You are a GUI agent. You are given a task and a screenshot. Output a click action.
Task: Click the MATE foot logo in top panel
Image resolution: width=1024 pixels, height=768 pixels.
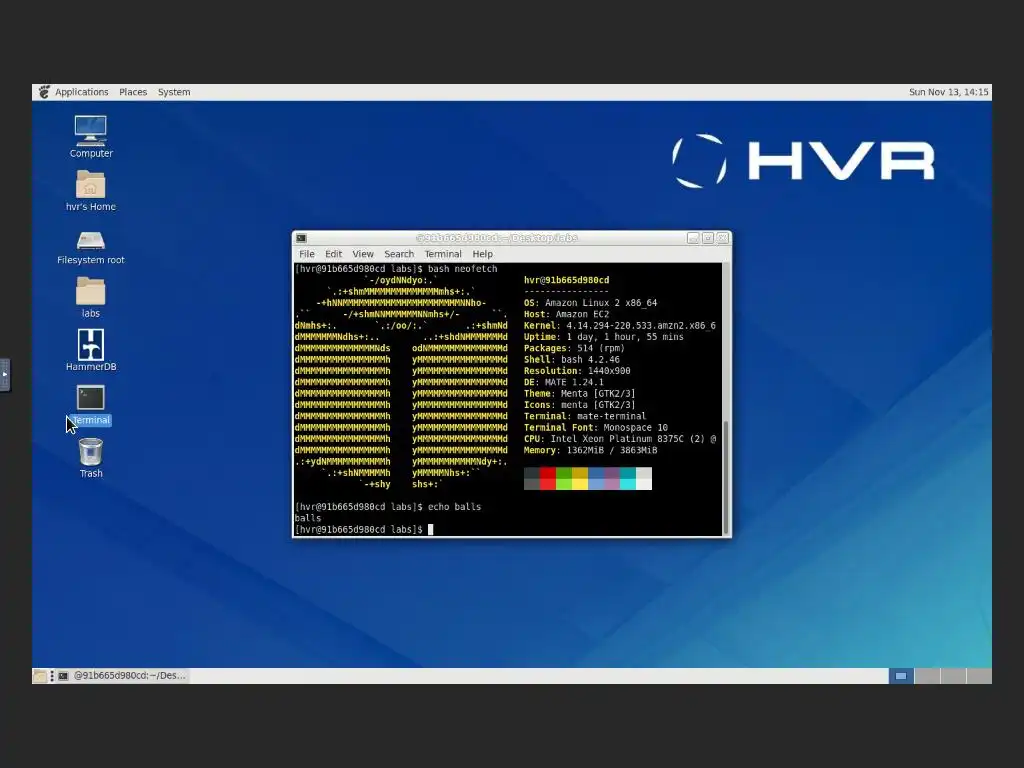click(x=44, y=92)
